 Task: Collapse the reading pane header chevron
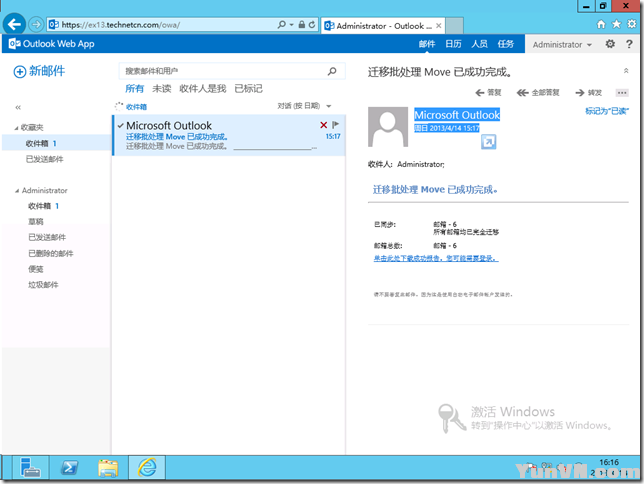pyautogui.click(x=626, y=71)
